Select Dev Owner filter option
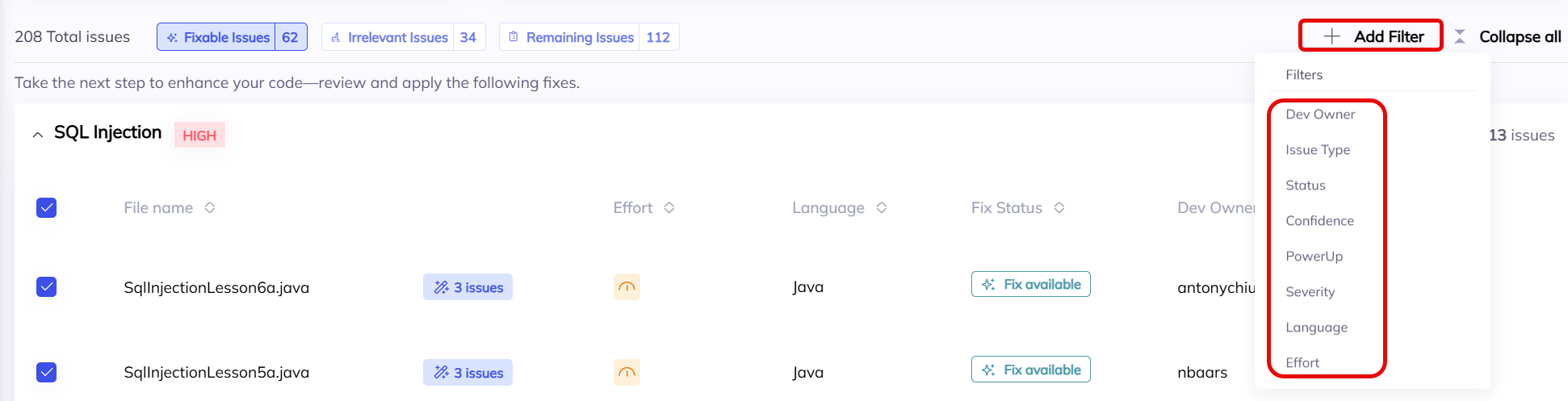This screenshot has height=401, width=1568. point(1320,115)
